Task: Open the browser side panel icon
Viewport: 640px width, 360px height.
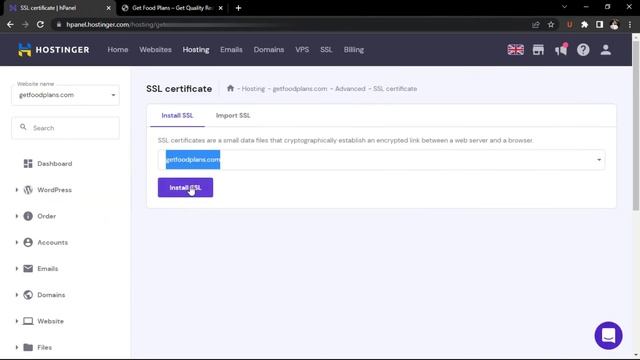Action: click(x=599, y=24)
